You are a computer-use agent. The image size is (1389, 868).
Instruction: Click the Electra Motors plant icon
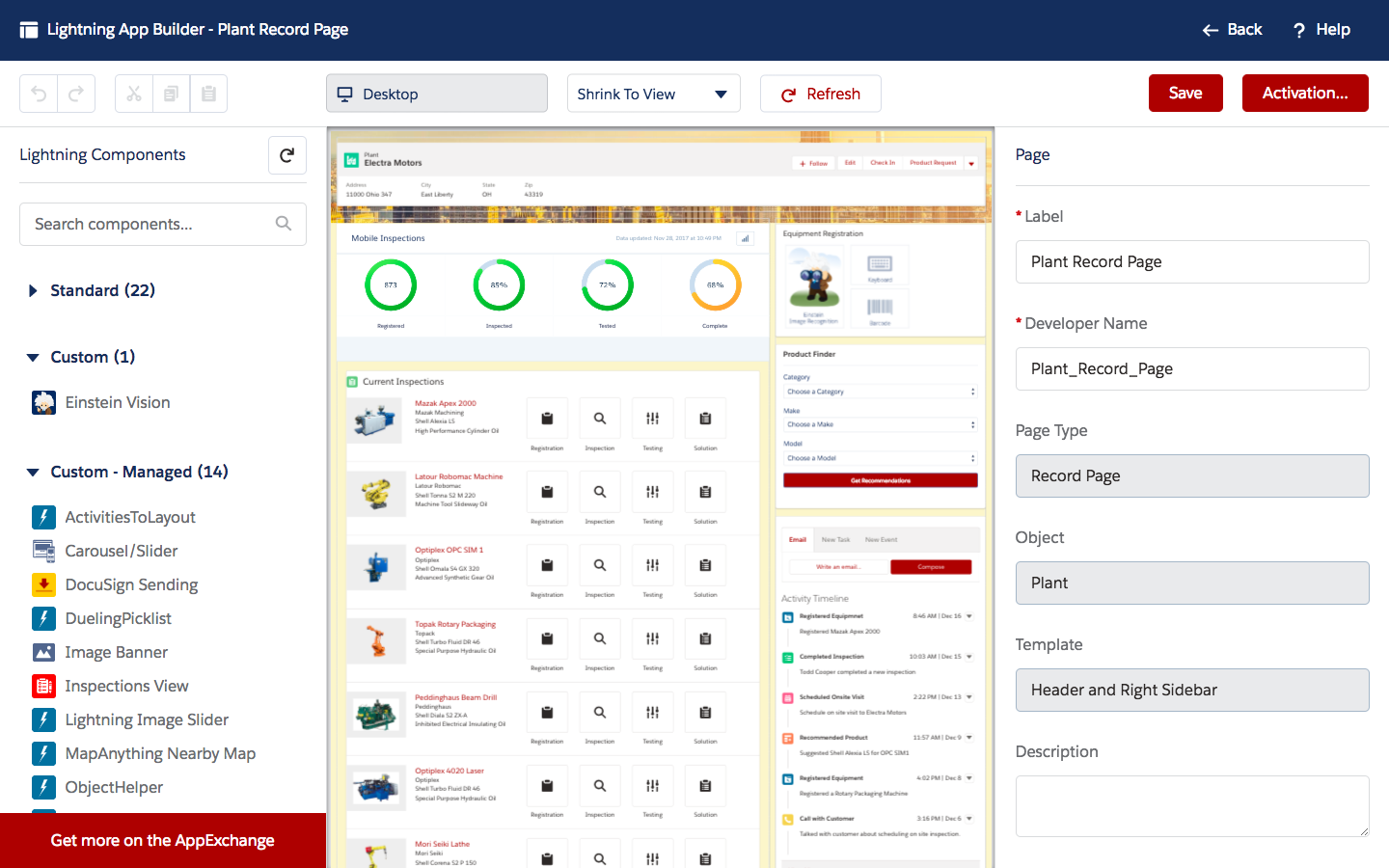pos(352,160)
